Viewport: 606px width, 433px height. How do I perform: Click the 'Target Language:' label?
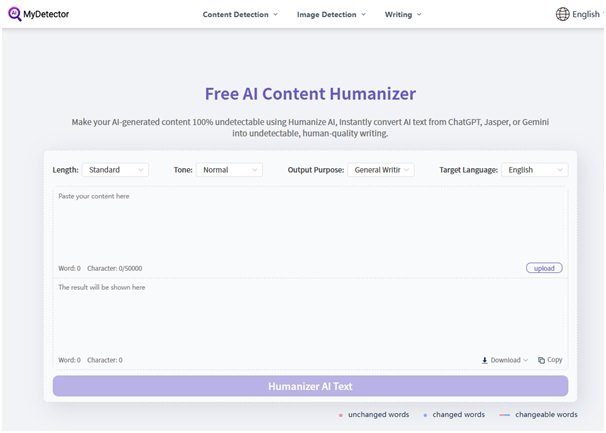click(468, 170)
